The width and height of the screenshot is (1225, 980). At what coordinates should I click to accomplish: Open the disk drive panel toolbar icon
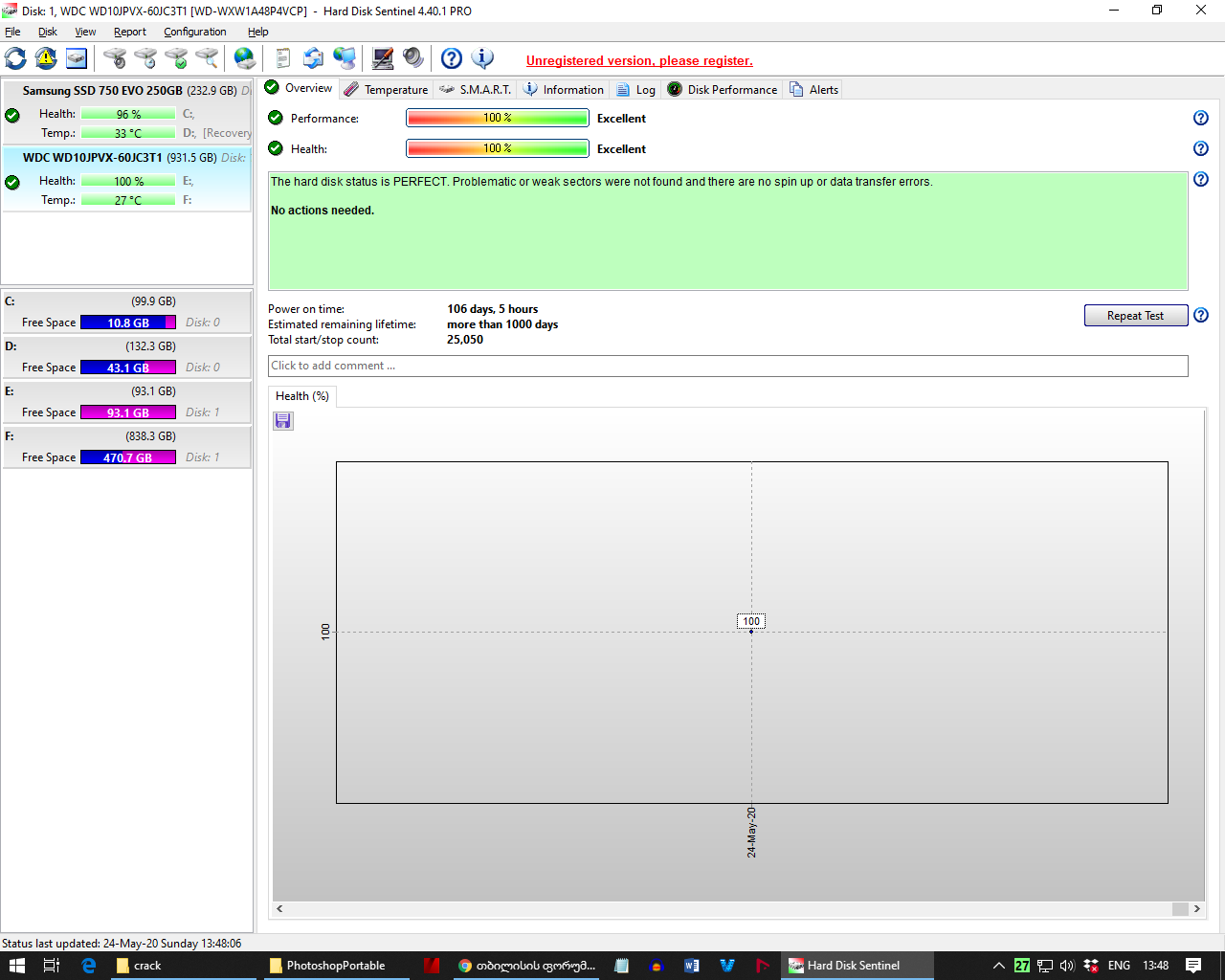coord(77,58)
